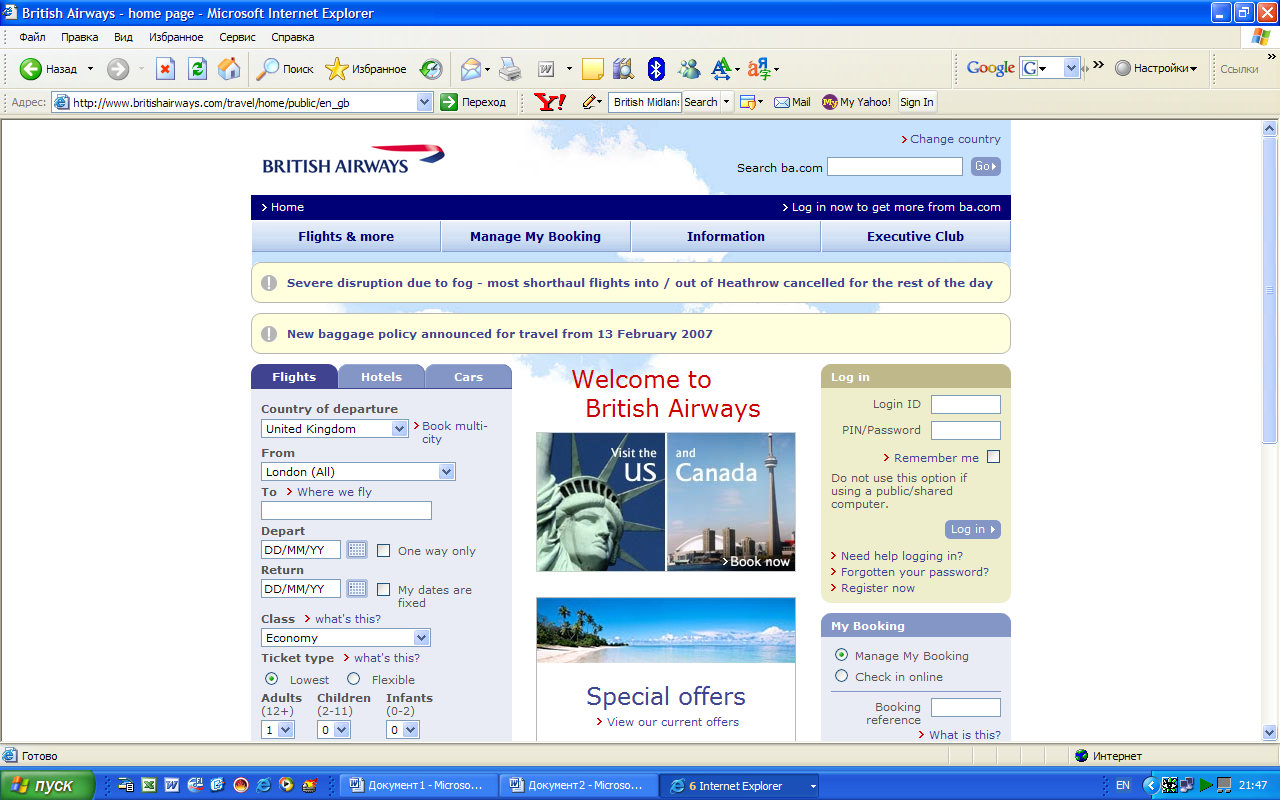
Task: Click the Research books icon
Action: click(624, 69)
